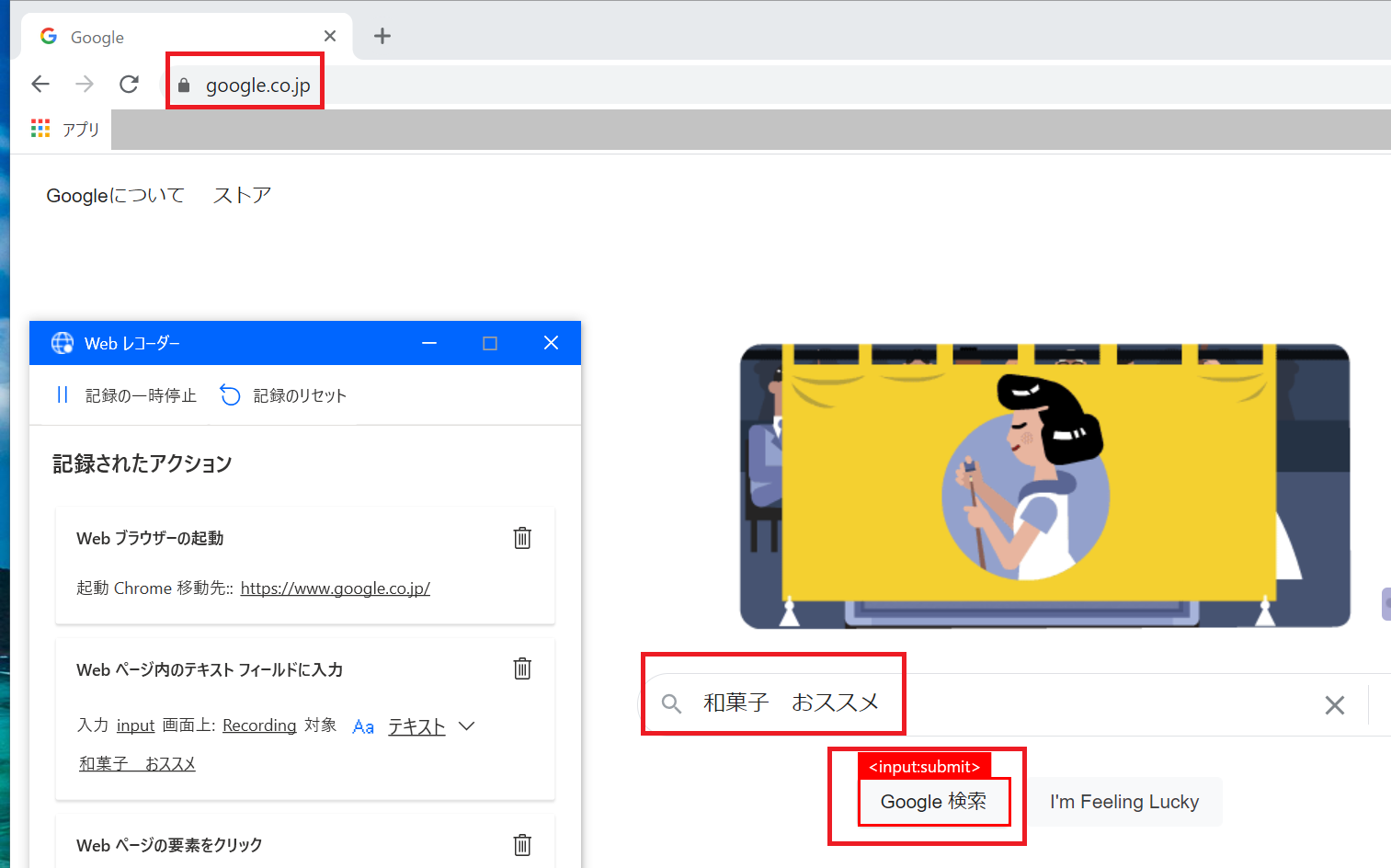Click the Google 検索 button

(x=933, y=802)
